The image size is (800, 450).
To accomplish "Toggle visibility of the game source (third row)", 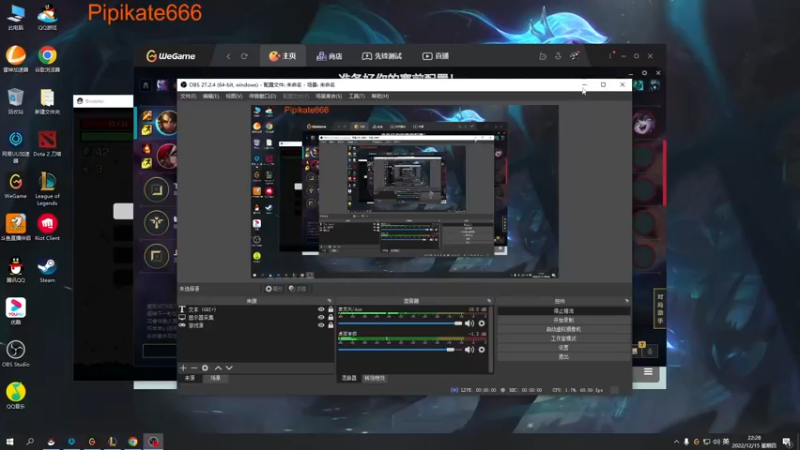I will [321, 325].
